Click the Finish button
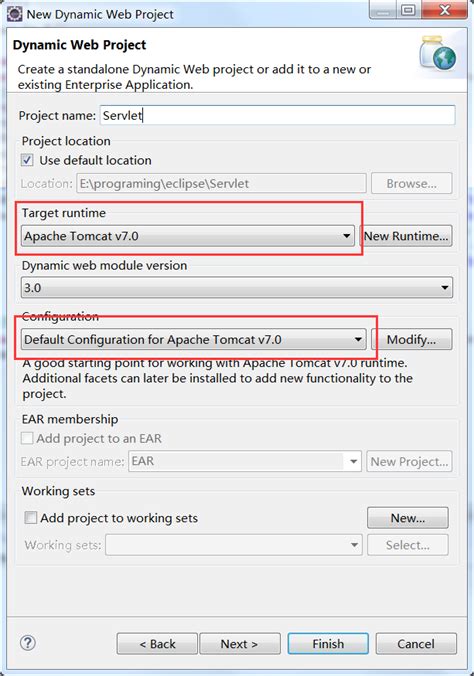The image size is (474, 676). [x=328, y=644]
